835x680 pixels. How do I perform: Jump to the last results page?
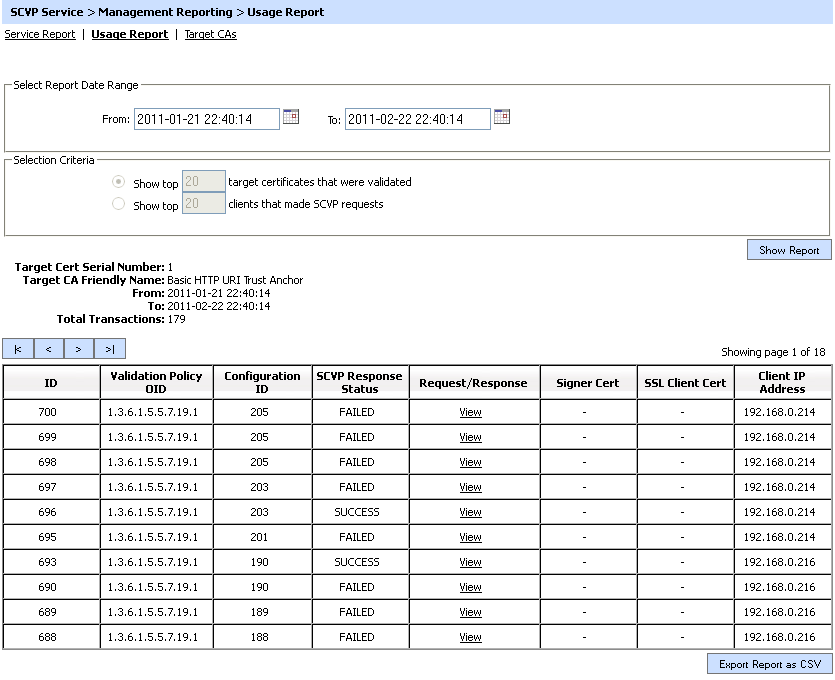109,349
